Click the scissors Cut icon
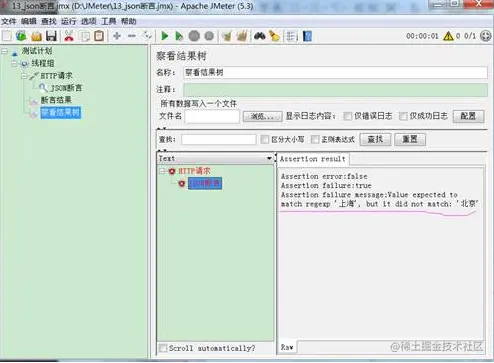 (69, 36)
